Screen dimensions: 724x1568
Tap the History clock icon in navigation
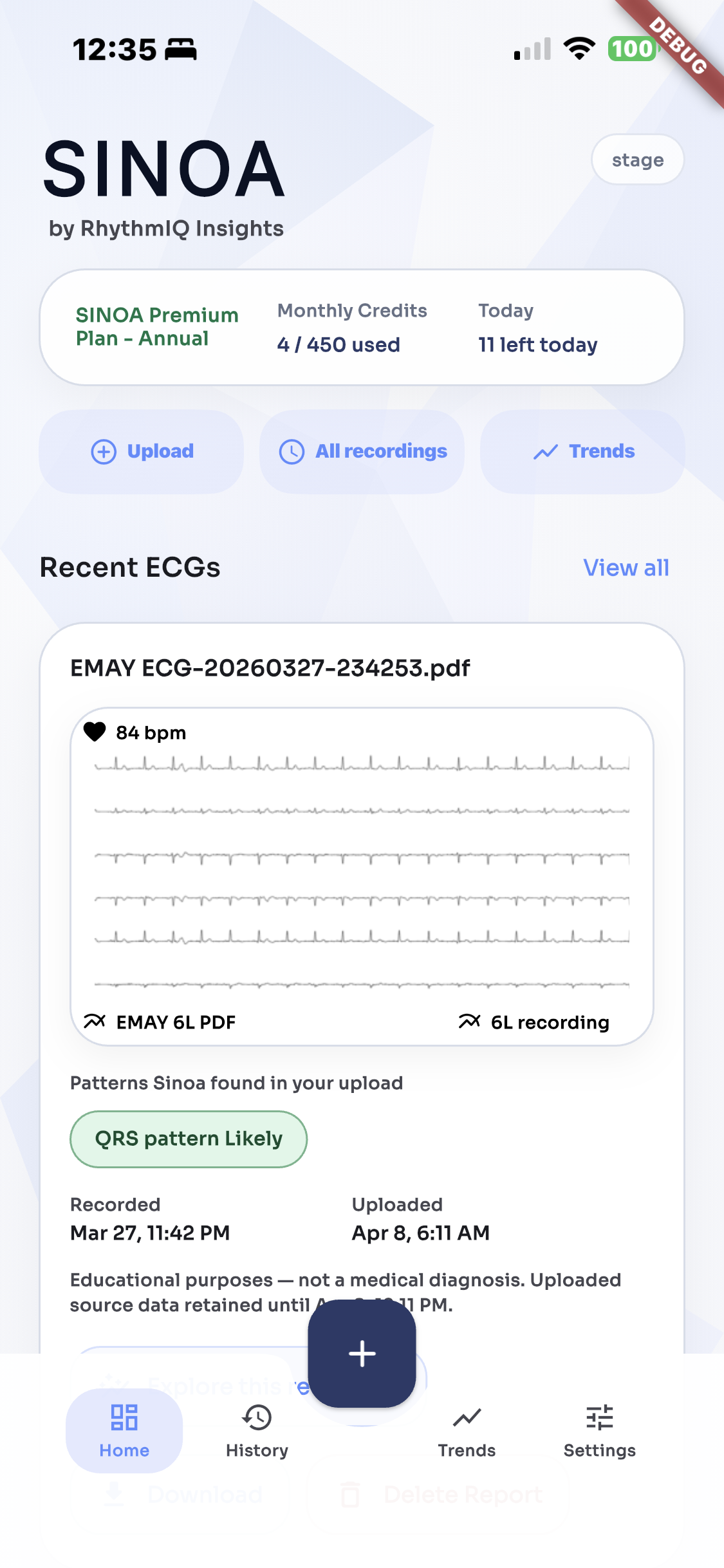(257, 1417)
